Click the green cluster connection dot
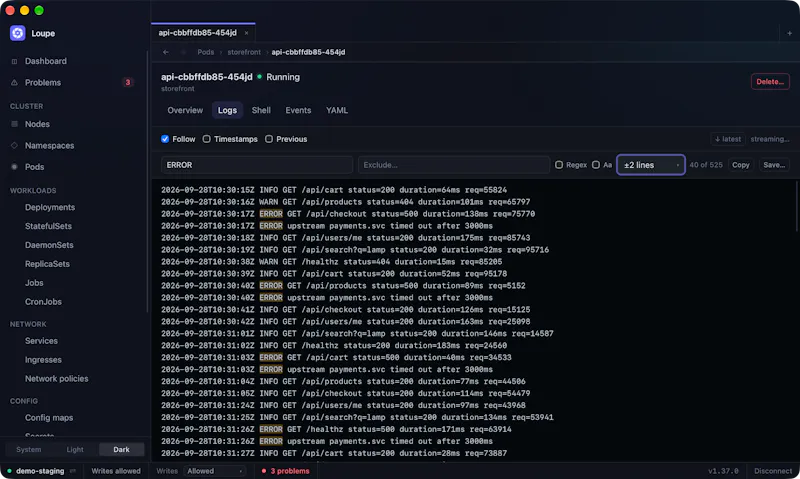The height and width of the screenshot is (479, 800). coord(9,471)
